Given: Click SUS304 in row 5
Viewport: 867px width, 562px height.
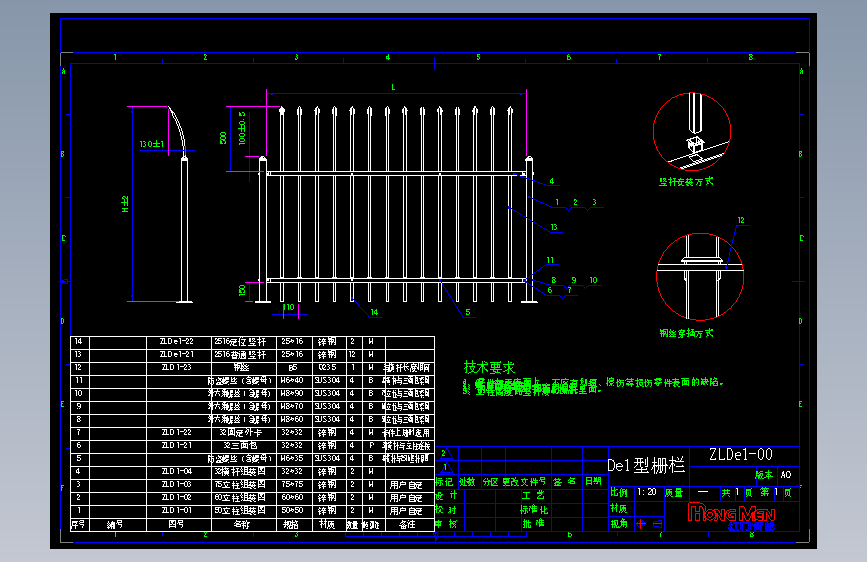Looking at the screenshot, I should (x=327, y=459).
